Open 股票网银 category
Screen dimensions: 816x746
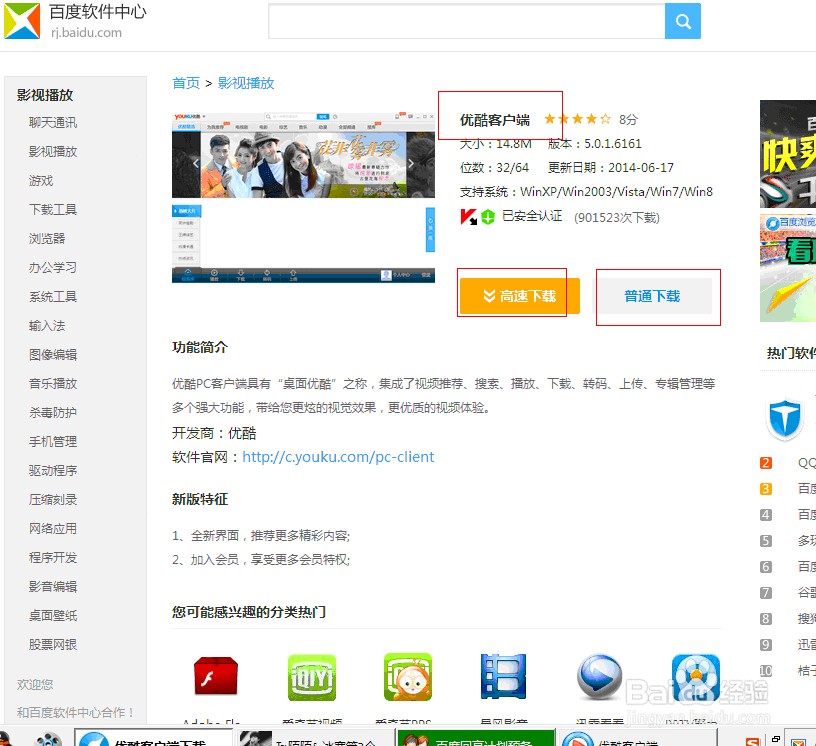coord(53,644)
